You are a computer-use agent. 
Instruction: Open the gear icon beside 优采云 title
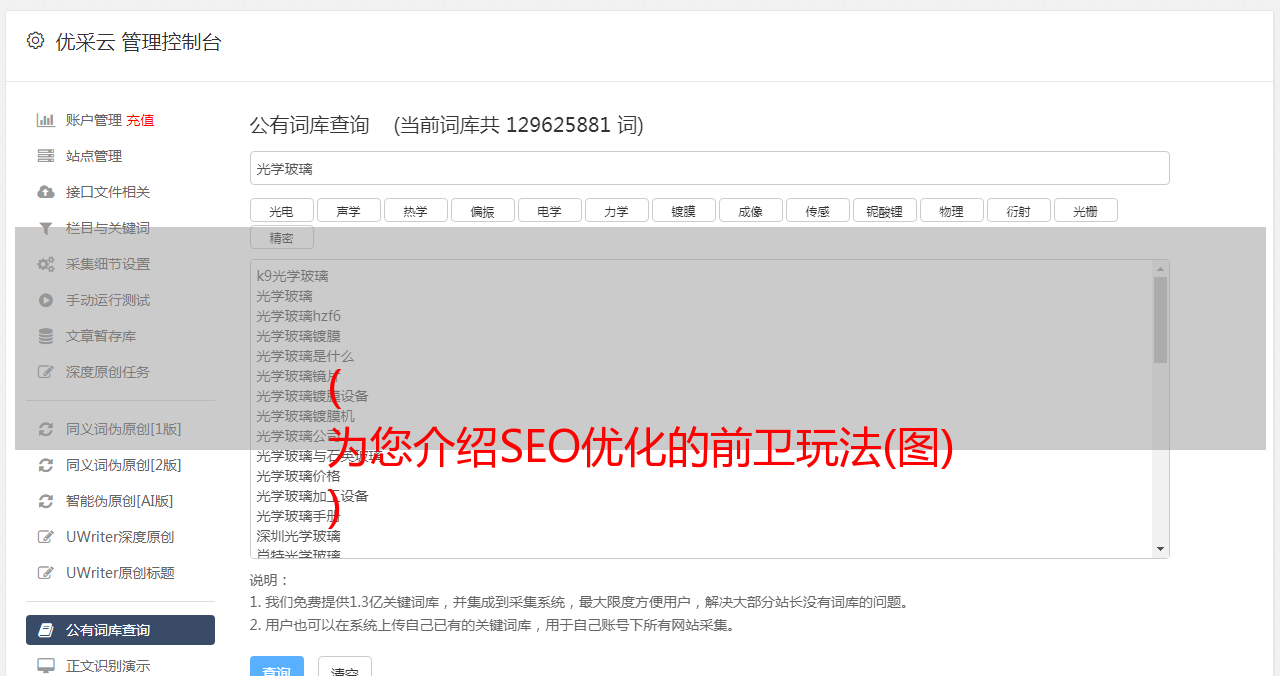35,41
